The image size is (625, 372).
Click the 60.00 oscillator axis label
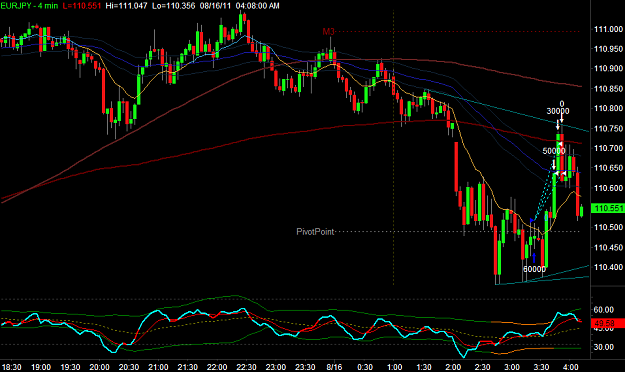coord(603,310)
